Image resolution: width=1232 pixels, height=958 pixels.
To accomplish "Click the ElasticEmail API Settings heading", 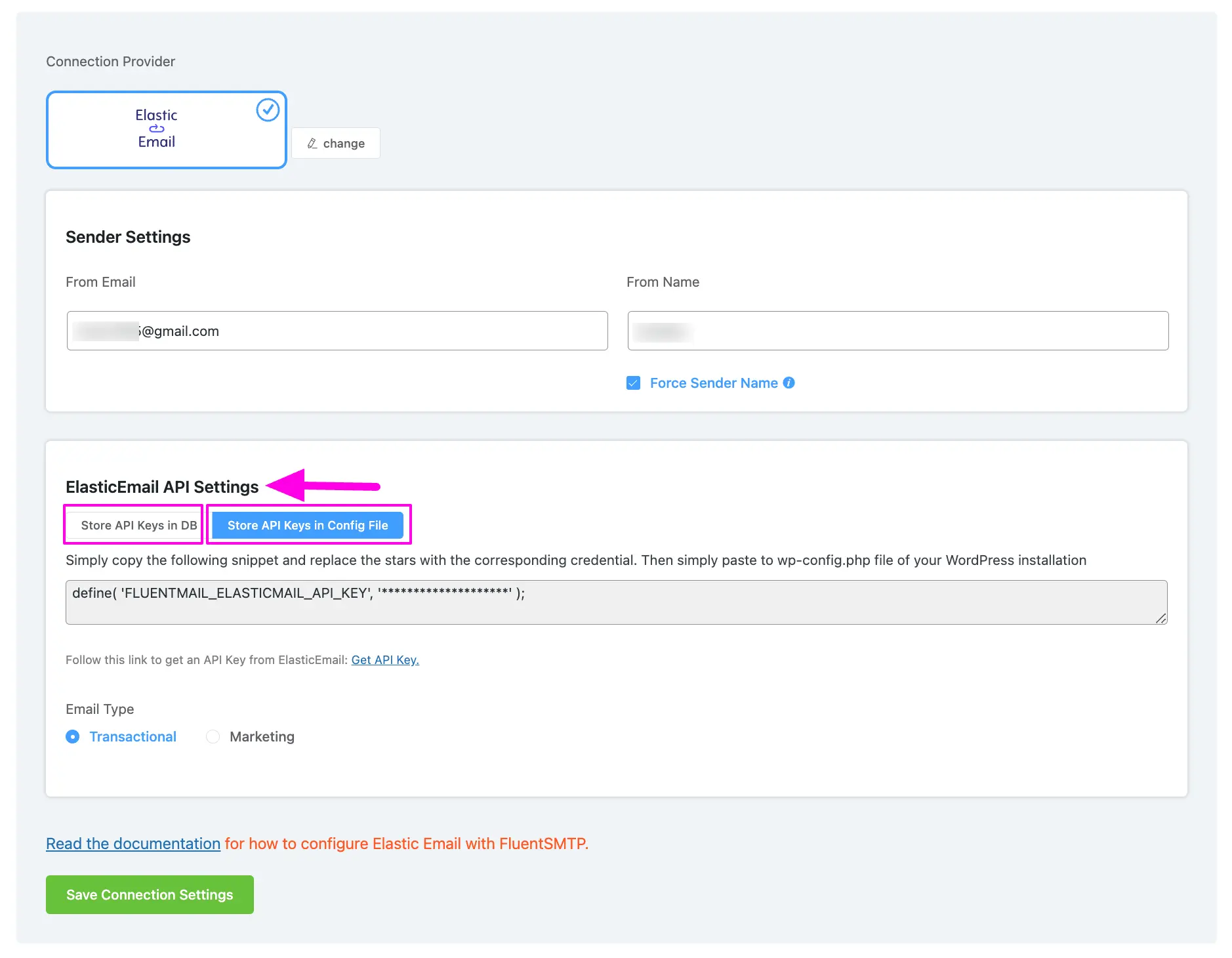I will click(x=162, y=487).
